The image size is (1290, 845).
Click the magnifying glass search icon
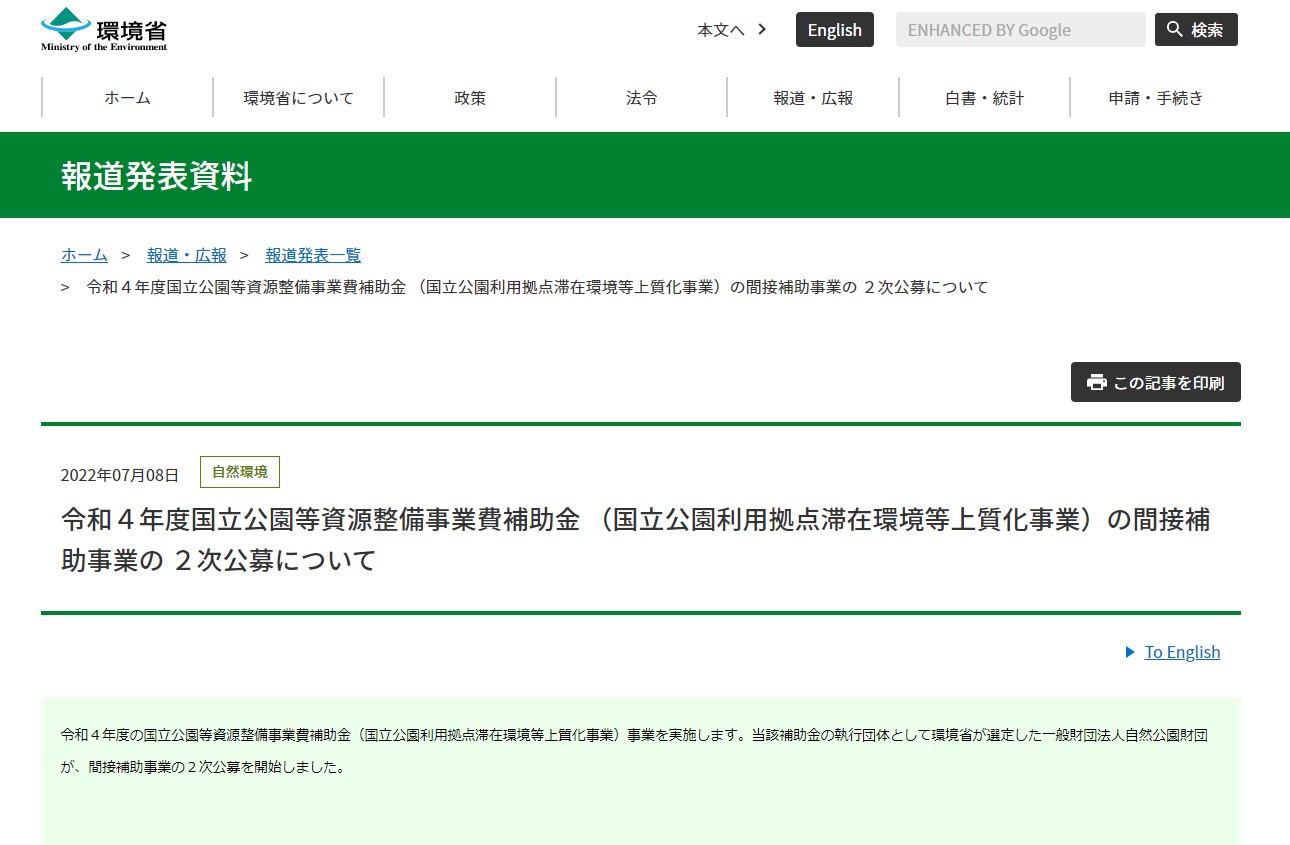(1175, 29)
